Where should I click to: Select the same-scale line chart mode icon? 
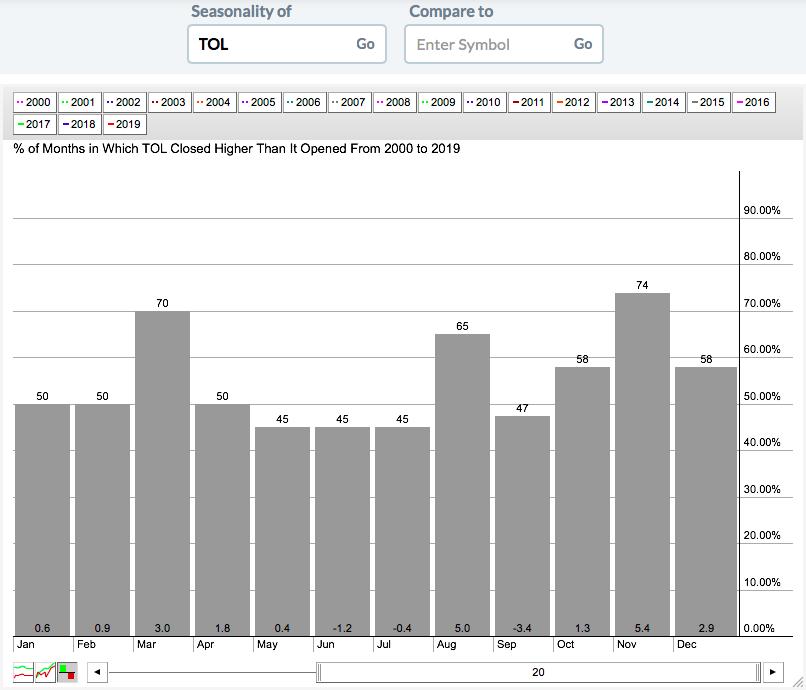pos(45,671)
